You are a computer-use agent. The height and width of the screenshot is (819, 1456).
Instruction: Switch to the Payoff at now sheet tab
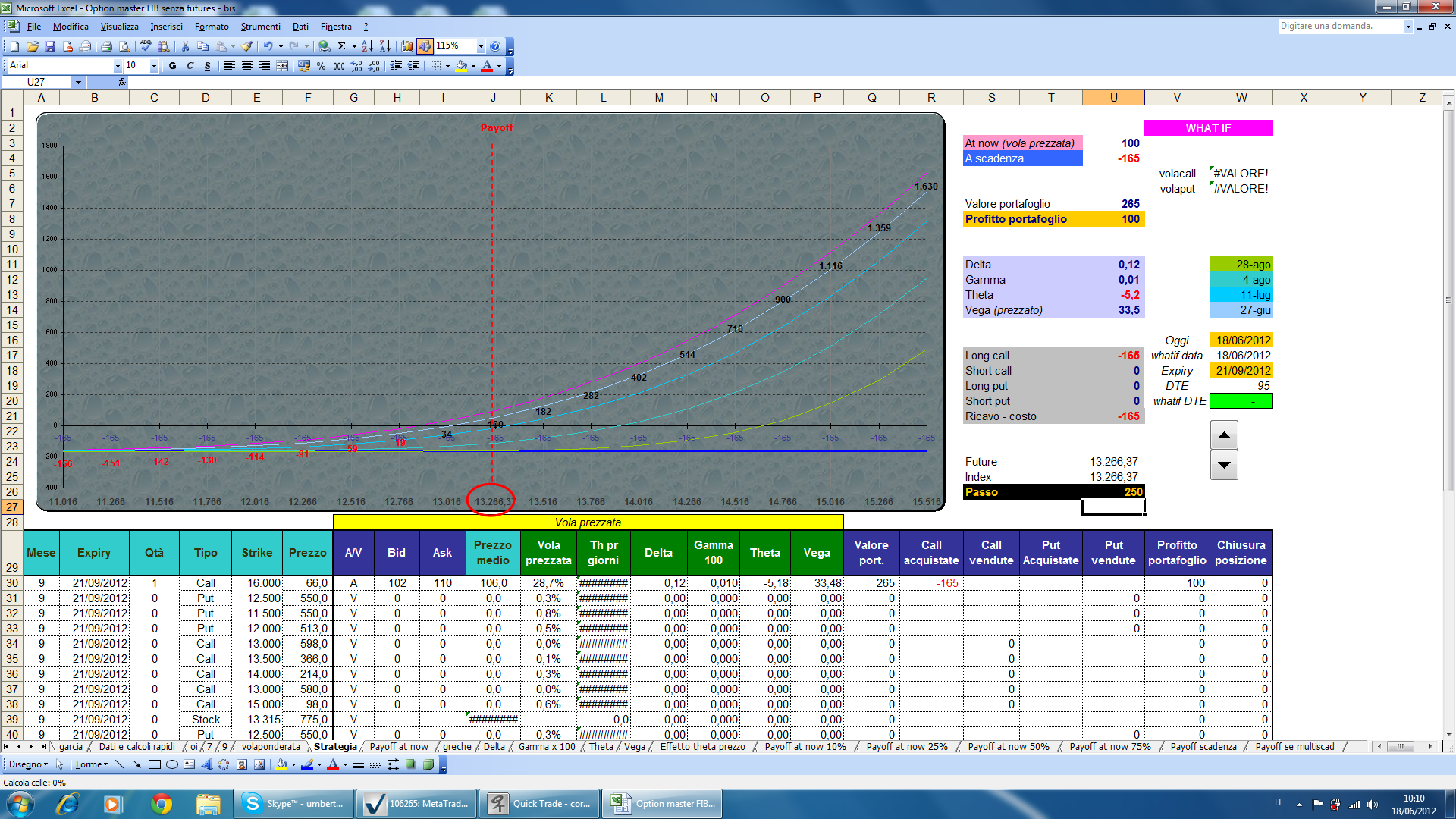coord(399,747)
